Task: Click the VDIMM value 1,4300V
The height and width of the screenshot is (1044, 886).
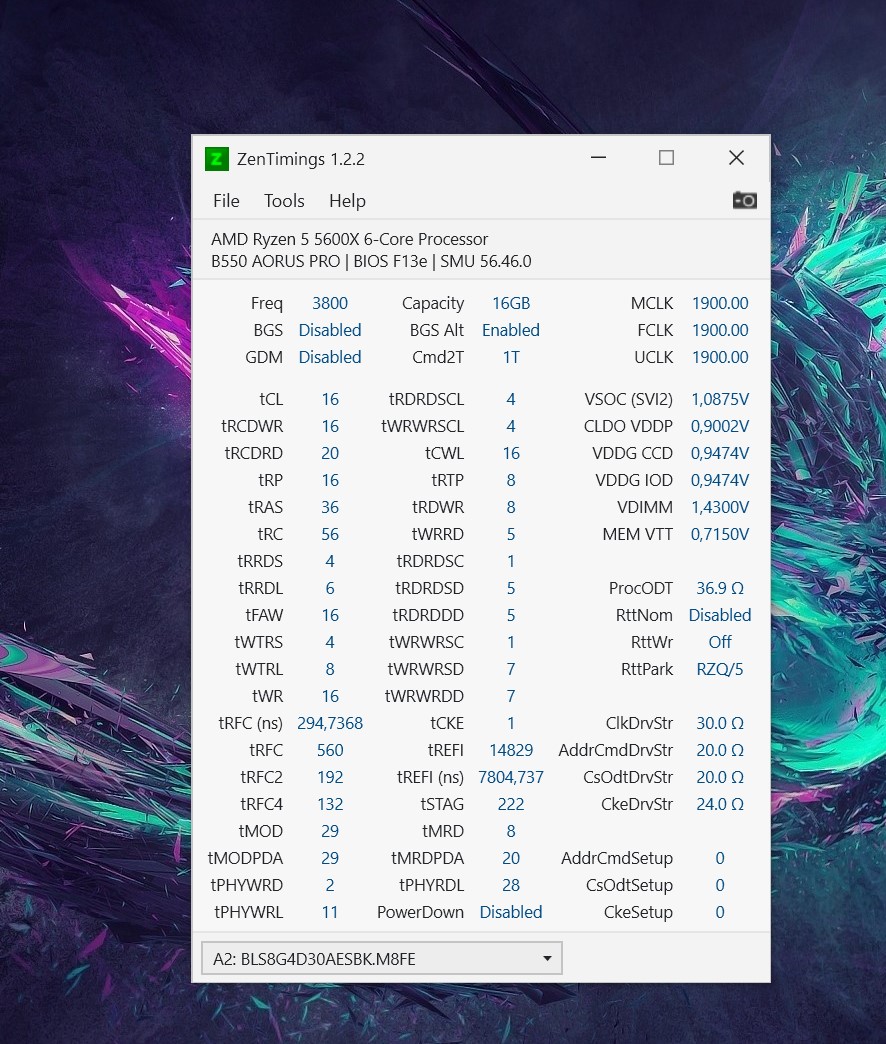Action: (x=720, y=507)
